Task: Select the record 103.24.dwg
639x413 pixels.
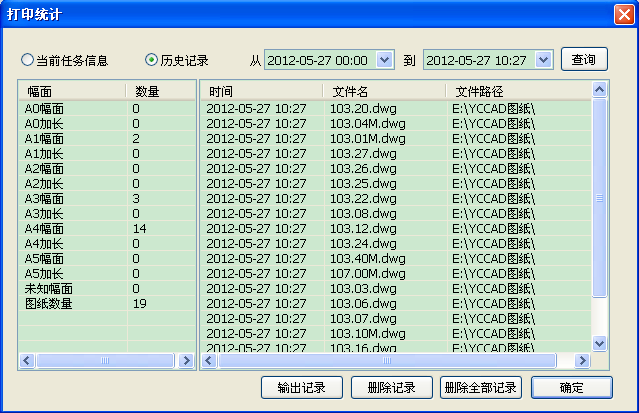Action: pos(396,243)
